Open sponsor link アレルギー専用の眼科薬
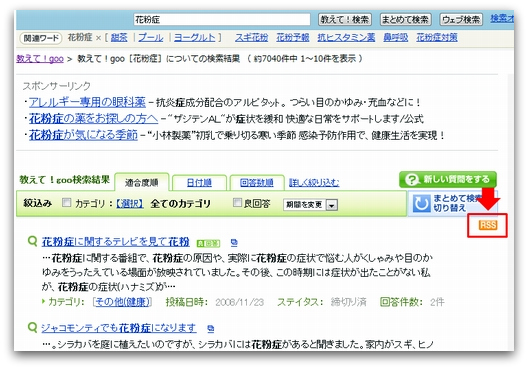This screenshot has width=528, height=369. pos(87,102)
